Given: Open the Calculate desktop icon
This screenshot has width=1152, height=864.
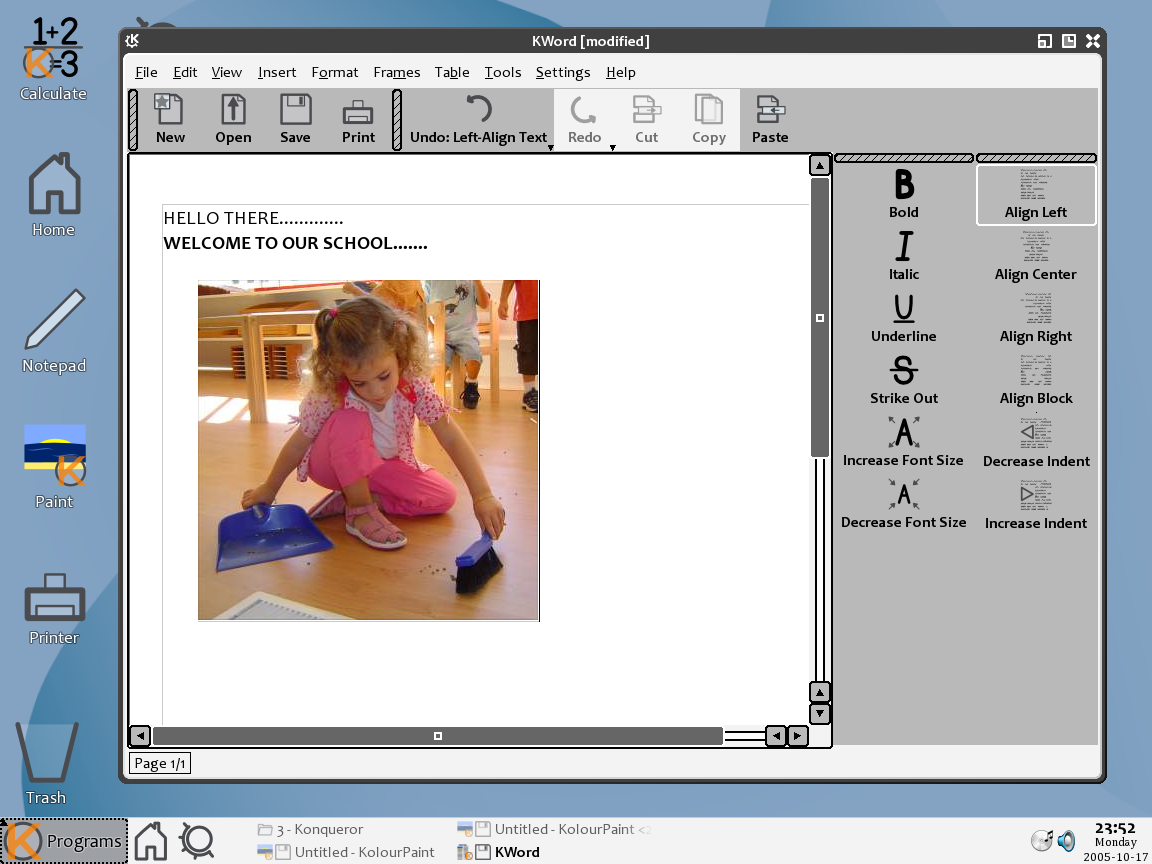Looking at the screenshot, I should point(53,60).
